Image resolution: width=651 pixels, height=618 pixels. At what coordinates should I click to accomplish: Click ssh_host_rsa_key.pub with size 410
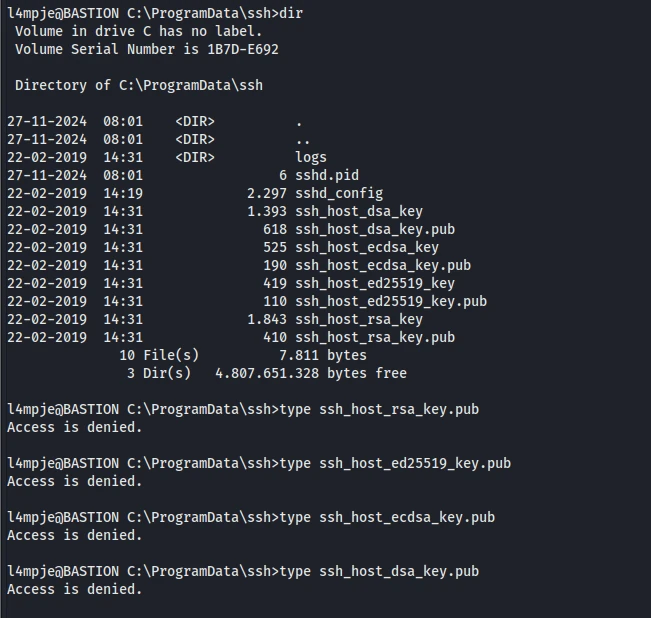point(375,337)
